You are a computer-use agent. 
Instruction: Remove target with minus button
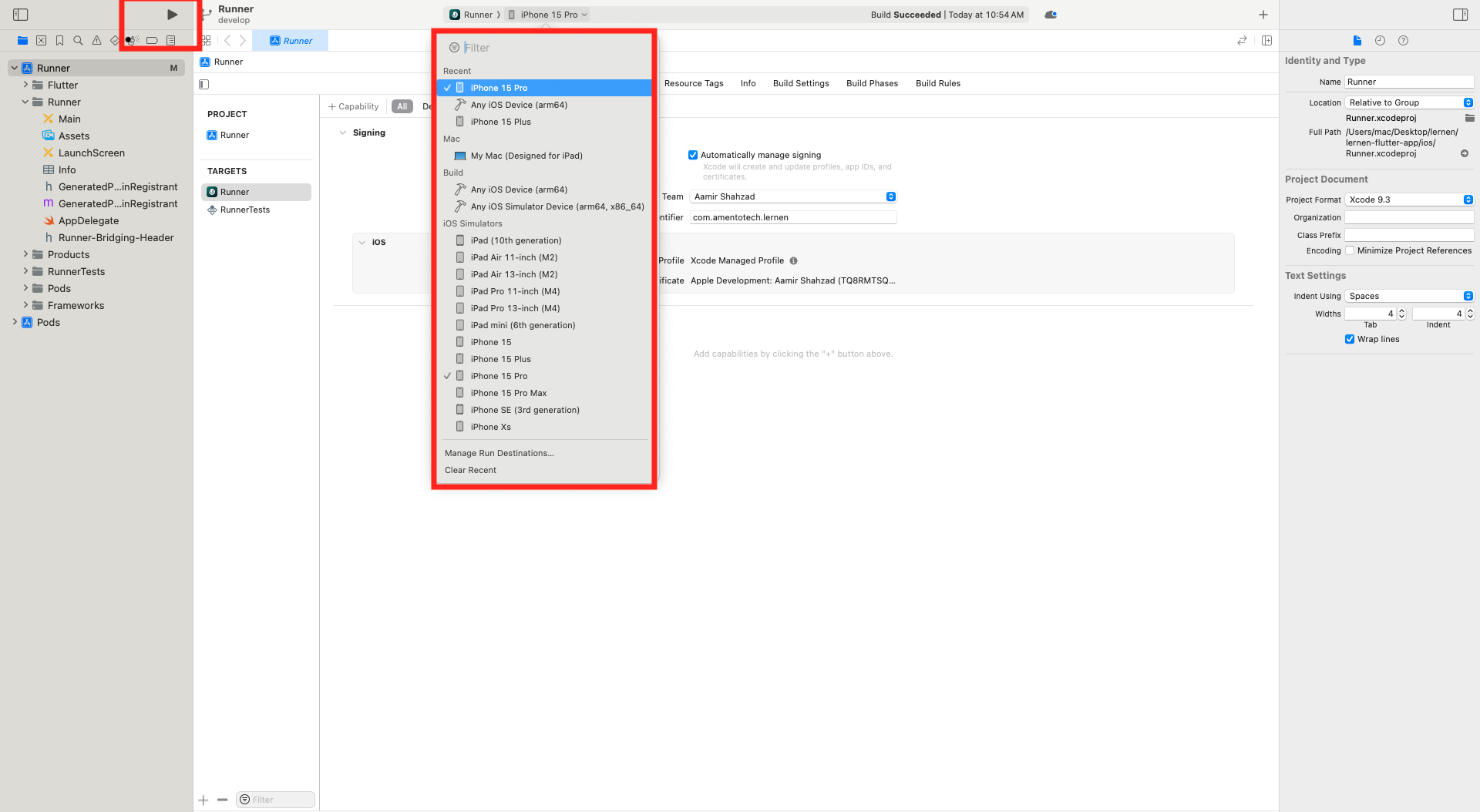pyautogui.click(x=223, y=800)
